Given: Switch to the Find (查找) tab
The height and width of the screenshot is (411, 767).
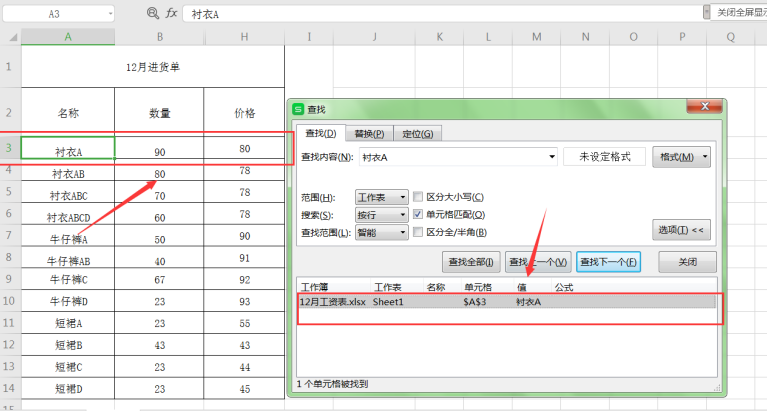Looking at the screenshot, I should click(321, 133).
